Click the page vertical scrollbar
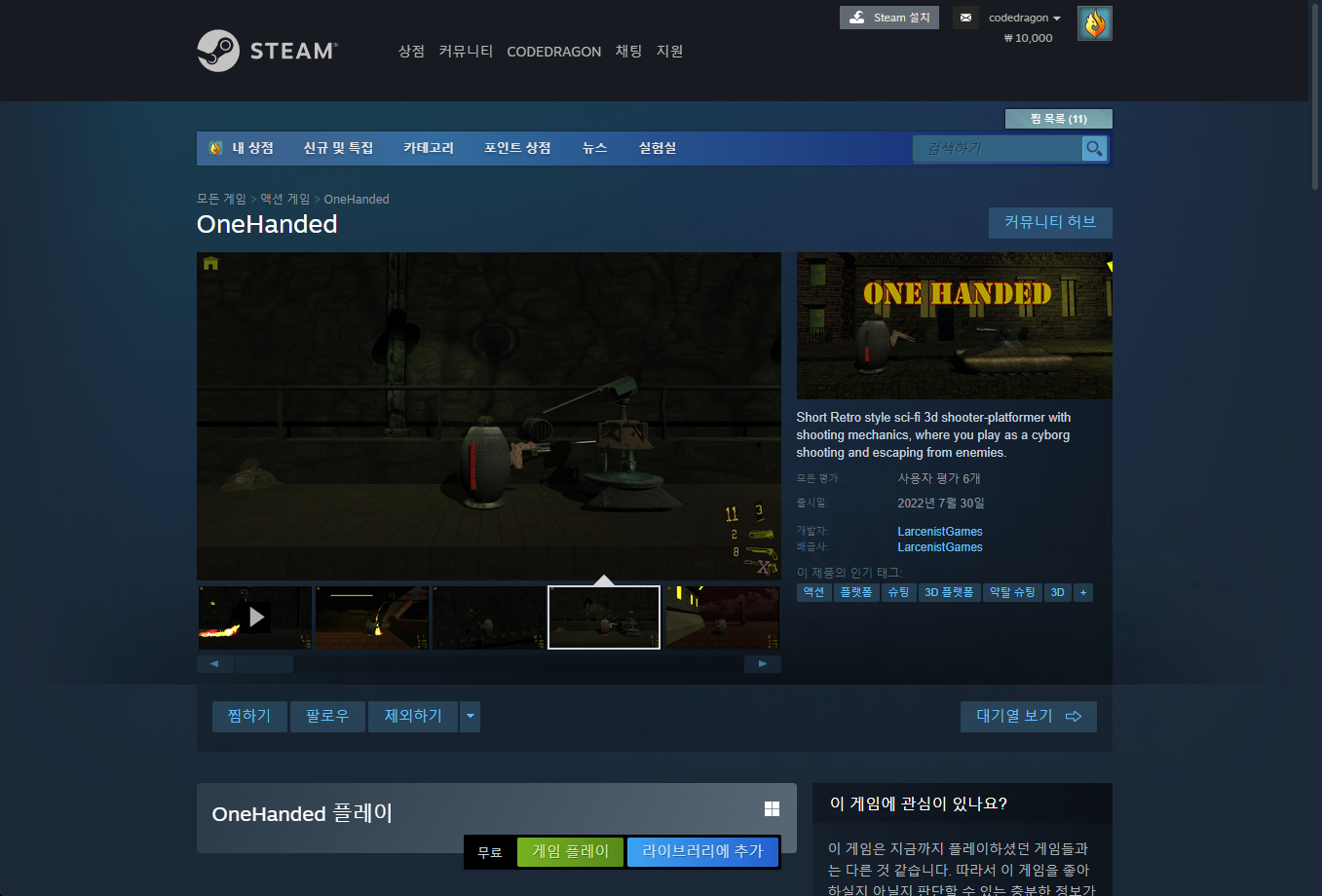This screenshot has width=1322, height=896. (1314, 97)
